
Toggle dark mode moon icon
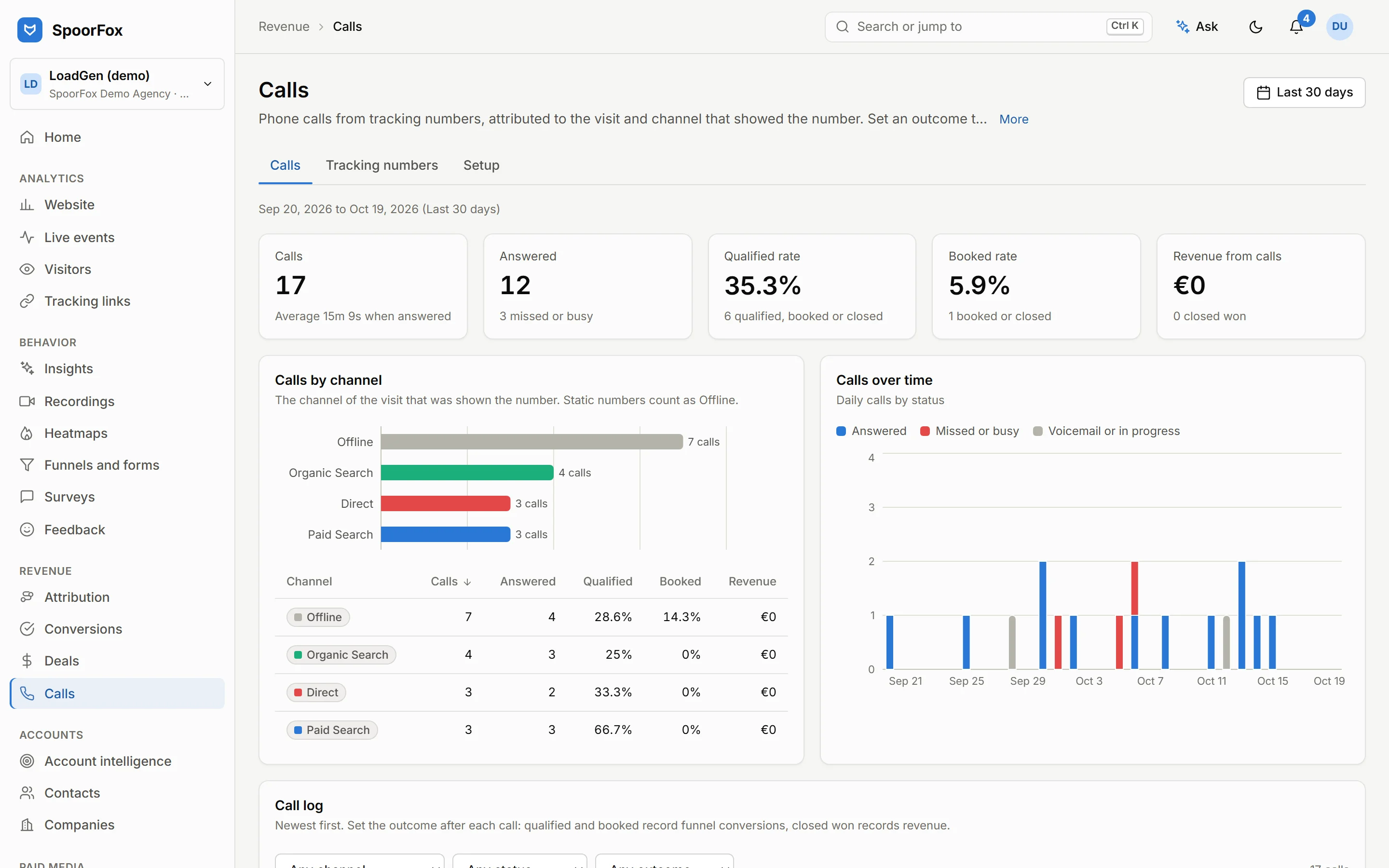[x=1256, y=27]
